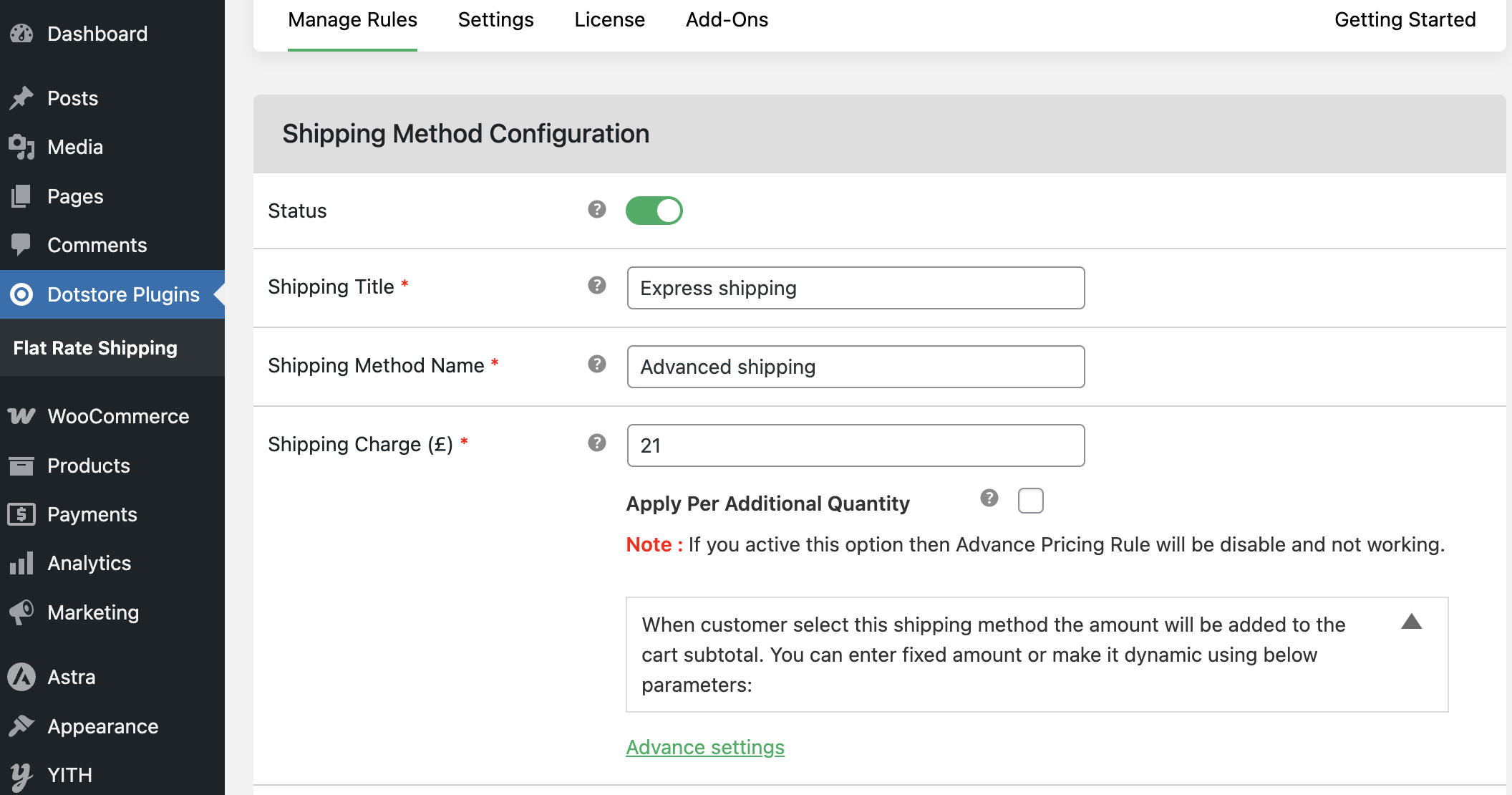Click the Analytics bar chart icon
Screen dimensions: 1512x795
coord(21,563)
